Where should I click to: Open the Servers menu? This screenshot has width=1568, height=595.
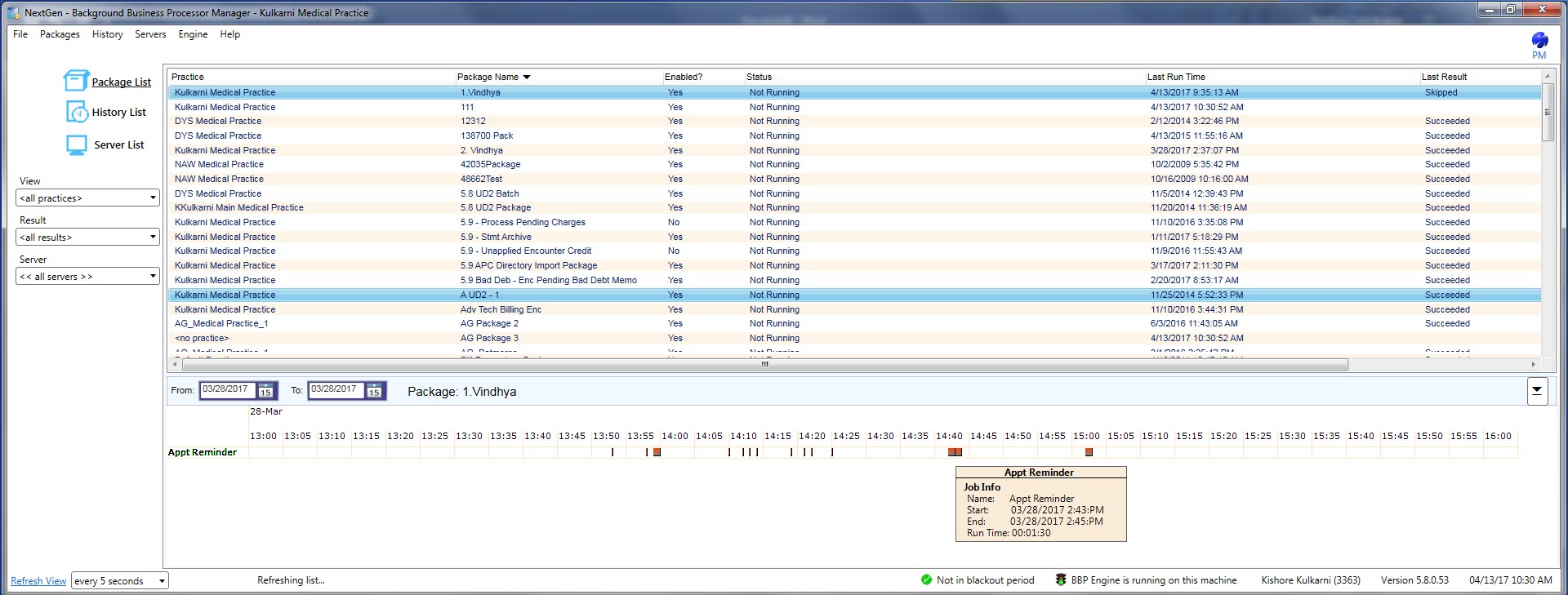point(150,34)
